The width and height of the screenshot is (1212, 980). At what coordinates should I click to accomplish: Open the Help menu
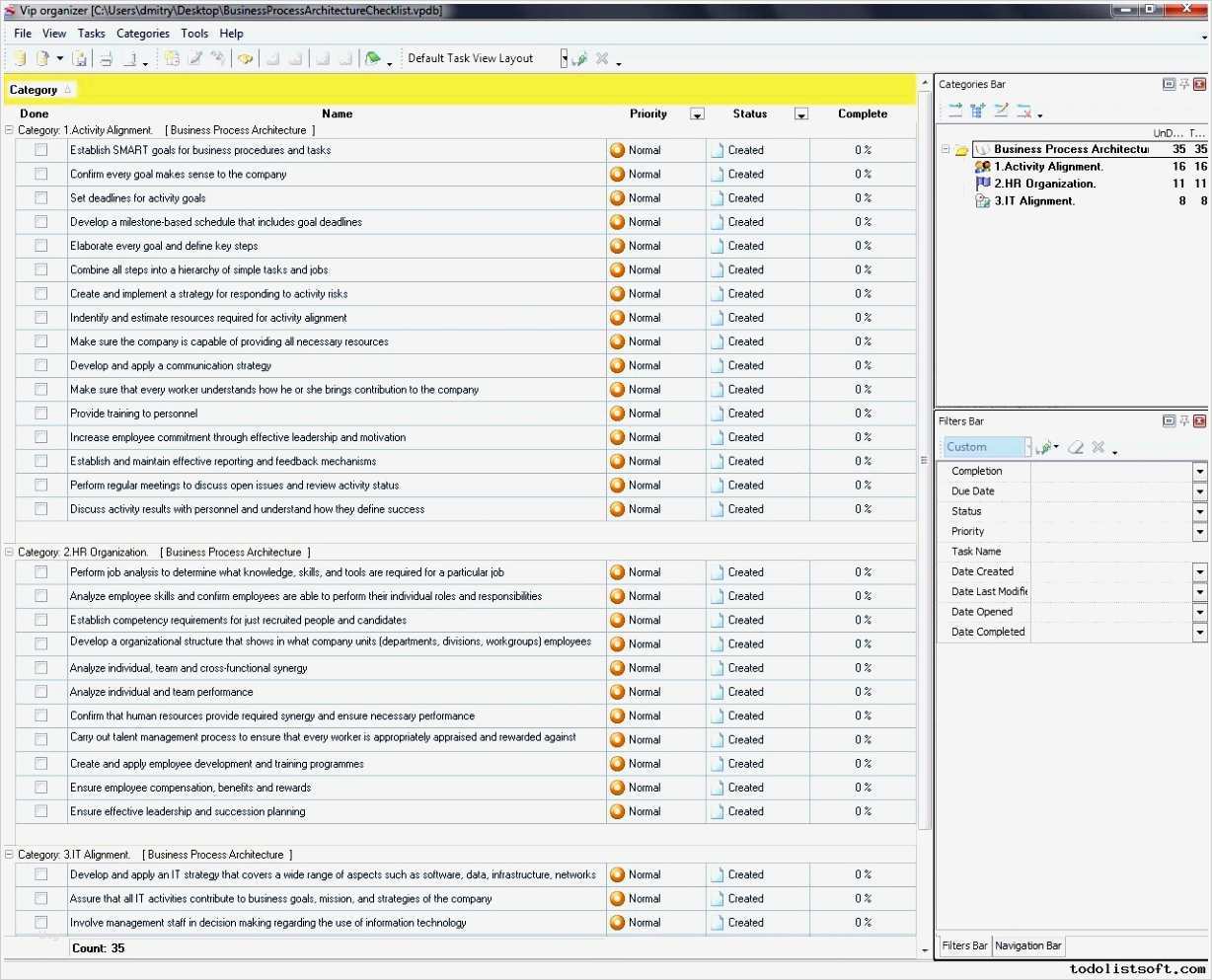point(232,34)
